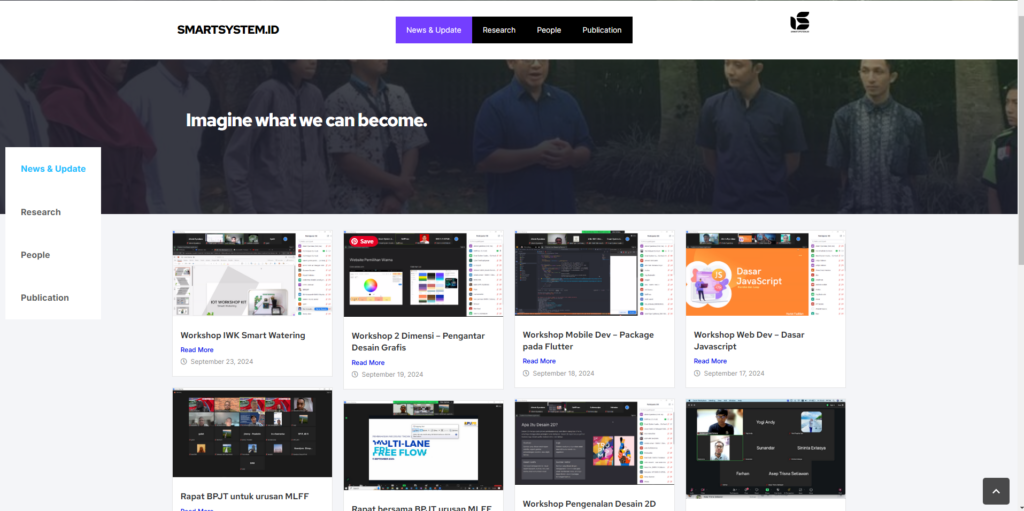The image size is (1024, 511).
Task: Click Rapat BPJT untuk urusan MLFF title
Action: pos(245,496)
